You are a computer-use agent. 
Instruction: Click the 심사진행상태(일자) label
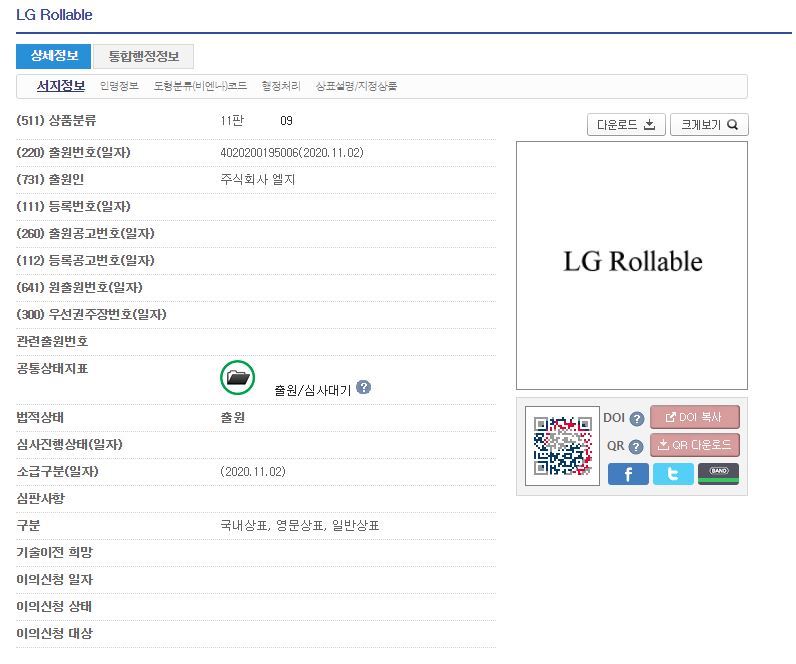pyautogui.click(x=70, y=445)
